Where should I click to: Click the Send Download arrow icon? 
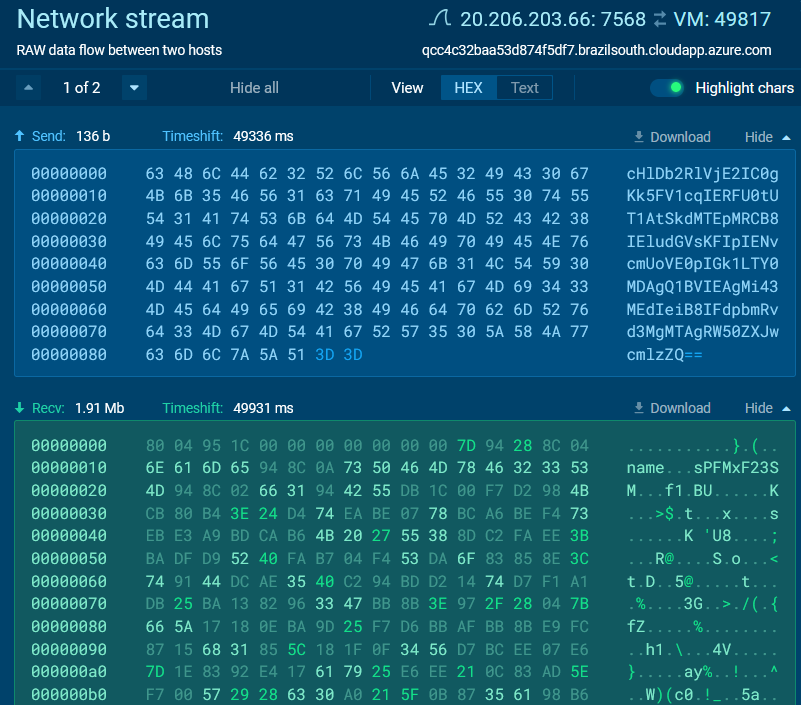639,137
